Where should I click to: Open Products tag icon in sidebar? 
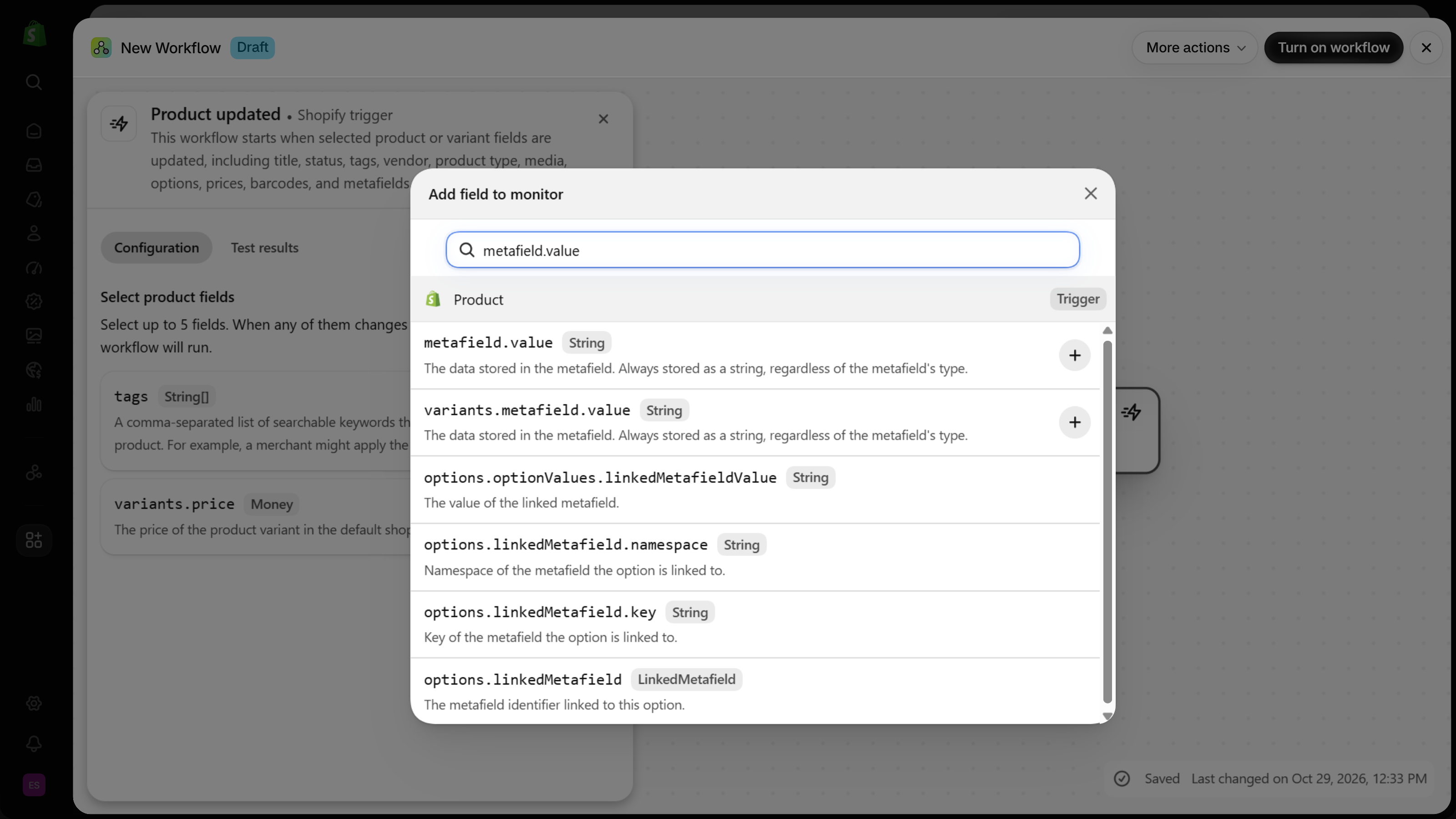(x=34, y=200)
